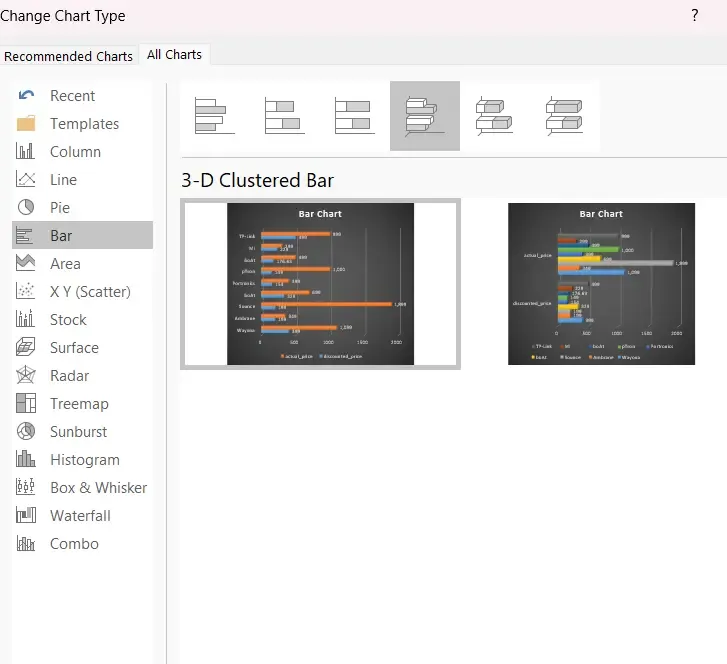Select the Area category label
727x664 pixels.
(x=65, y=263)
